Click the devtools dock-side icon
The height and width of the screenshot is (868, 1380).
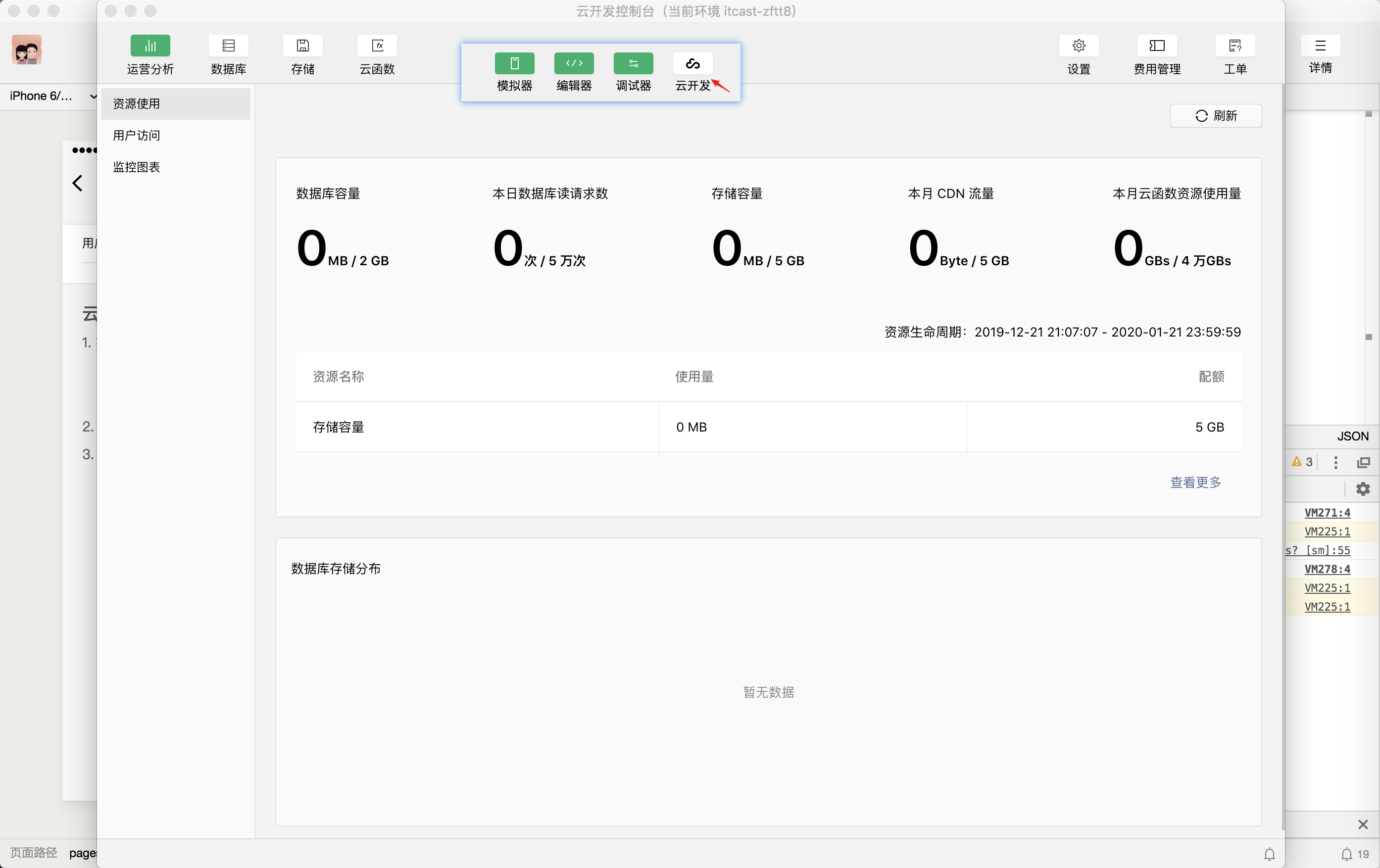coord(1363,462)
